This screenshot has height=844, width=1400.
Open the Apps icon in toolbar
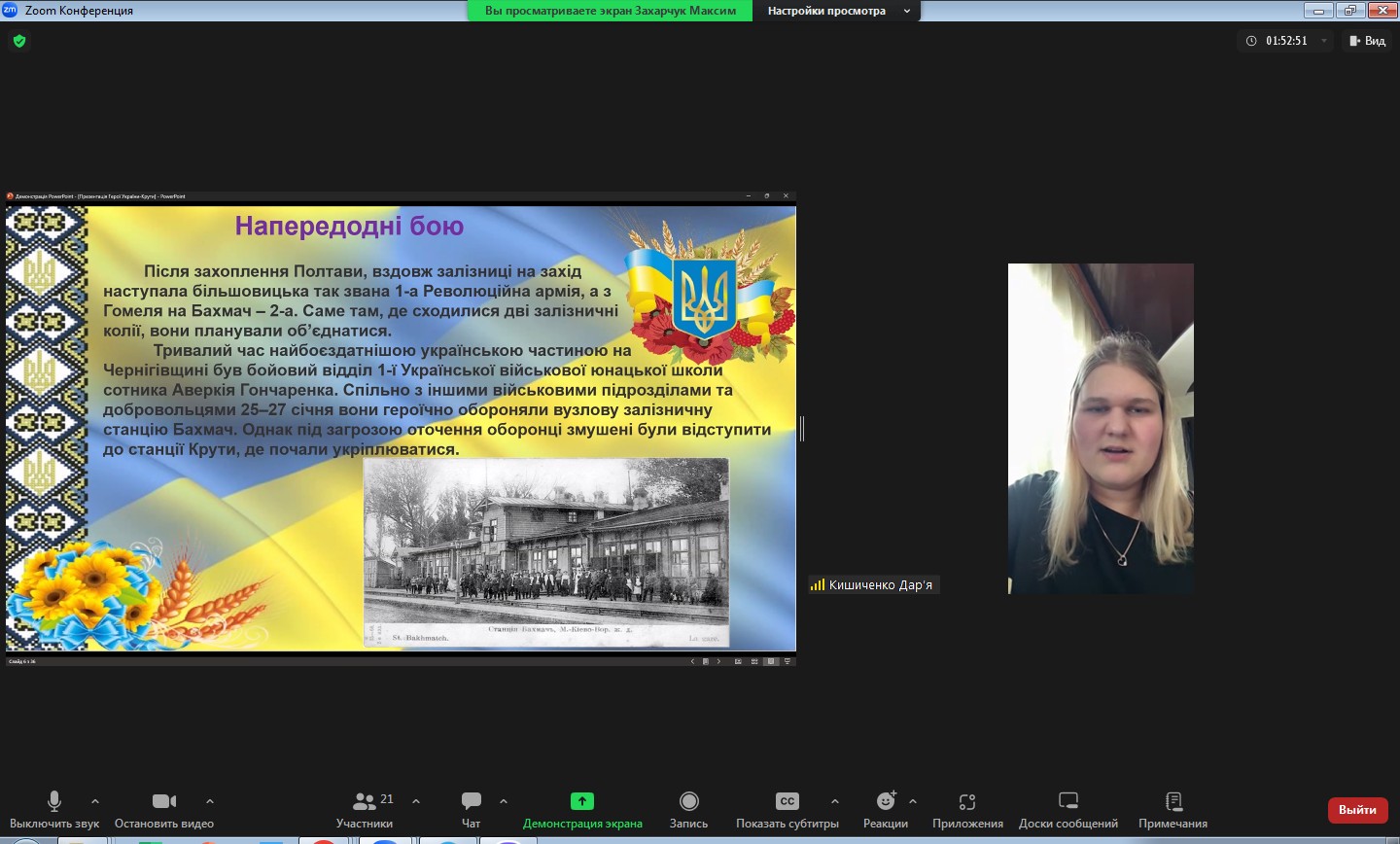coord(967,801)
